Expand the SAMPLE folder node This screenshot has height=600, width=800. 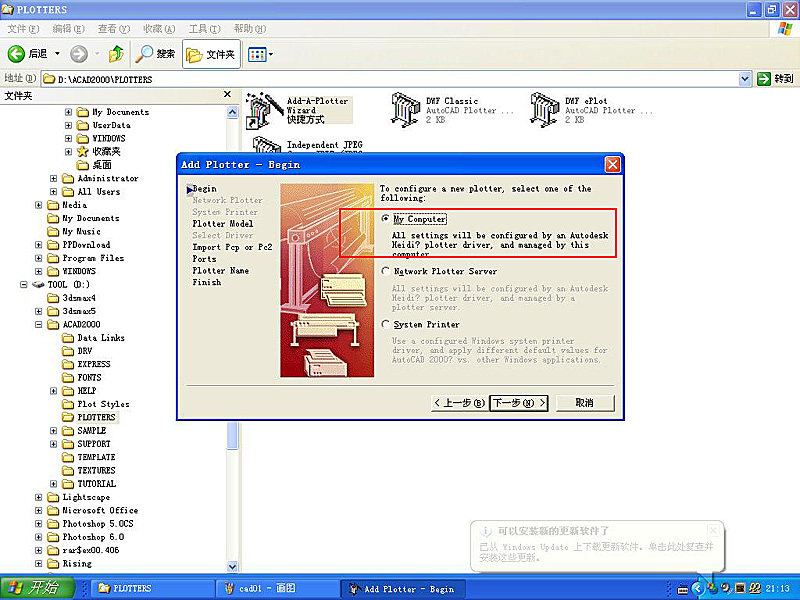click(x=54, y=431)
